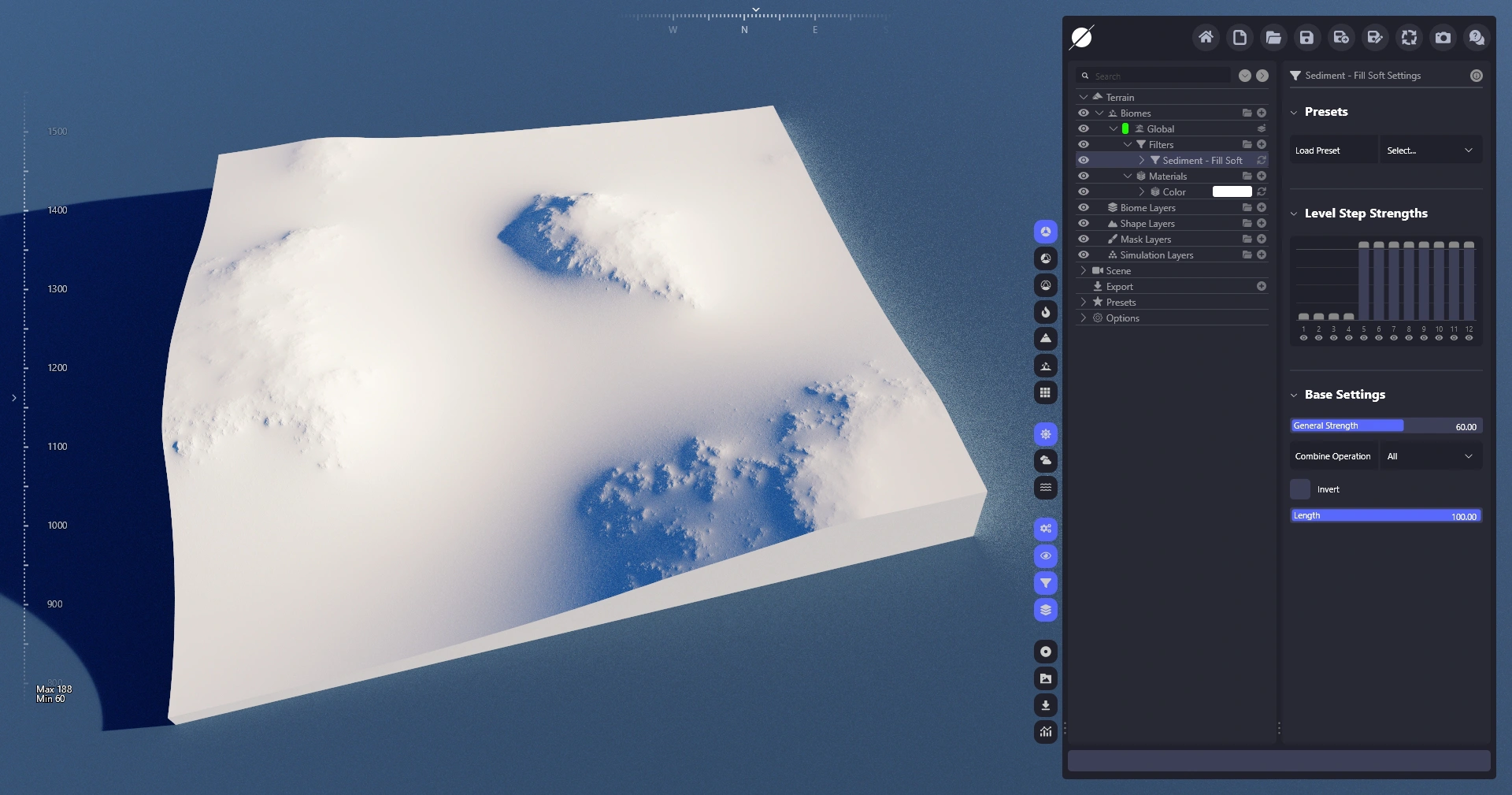Click collapse-all chevron beside search
This screenshot has width=1512, height=795.
point(1245,76)
